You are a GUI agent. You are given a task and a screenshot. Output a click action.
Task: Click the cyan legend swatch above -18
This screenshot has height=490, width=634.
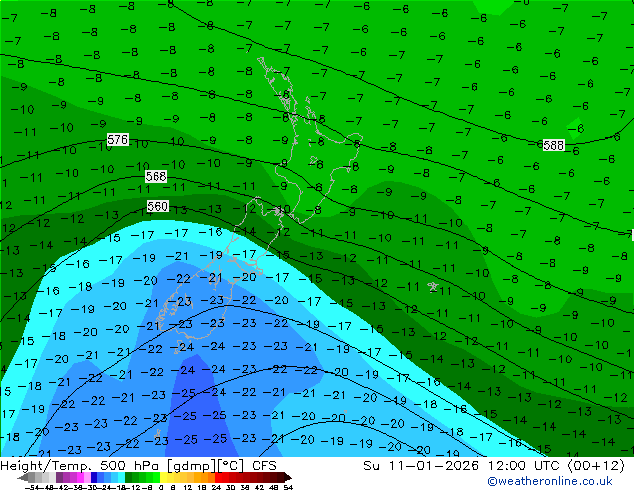[122, 477]
